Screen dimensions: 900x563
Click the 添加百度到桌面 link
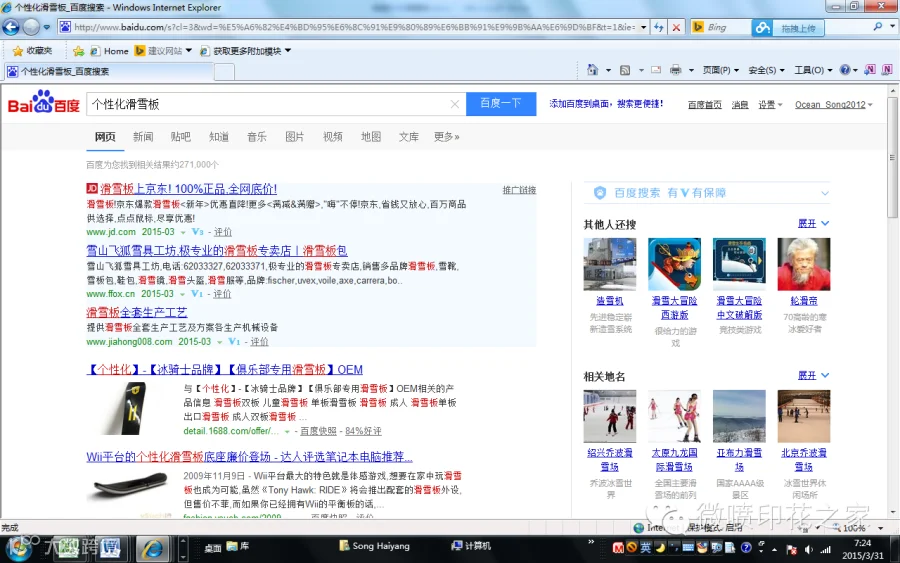coord(606,104)
